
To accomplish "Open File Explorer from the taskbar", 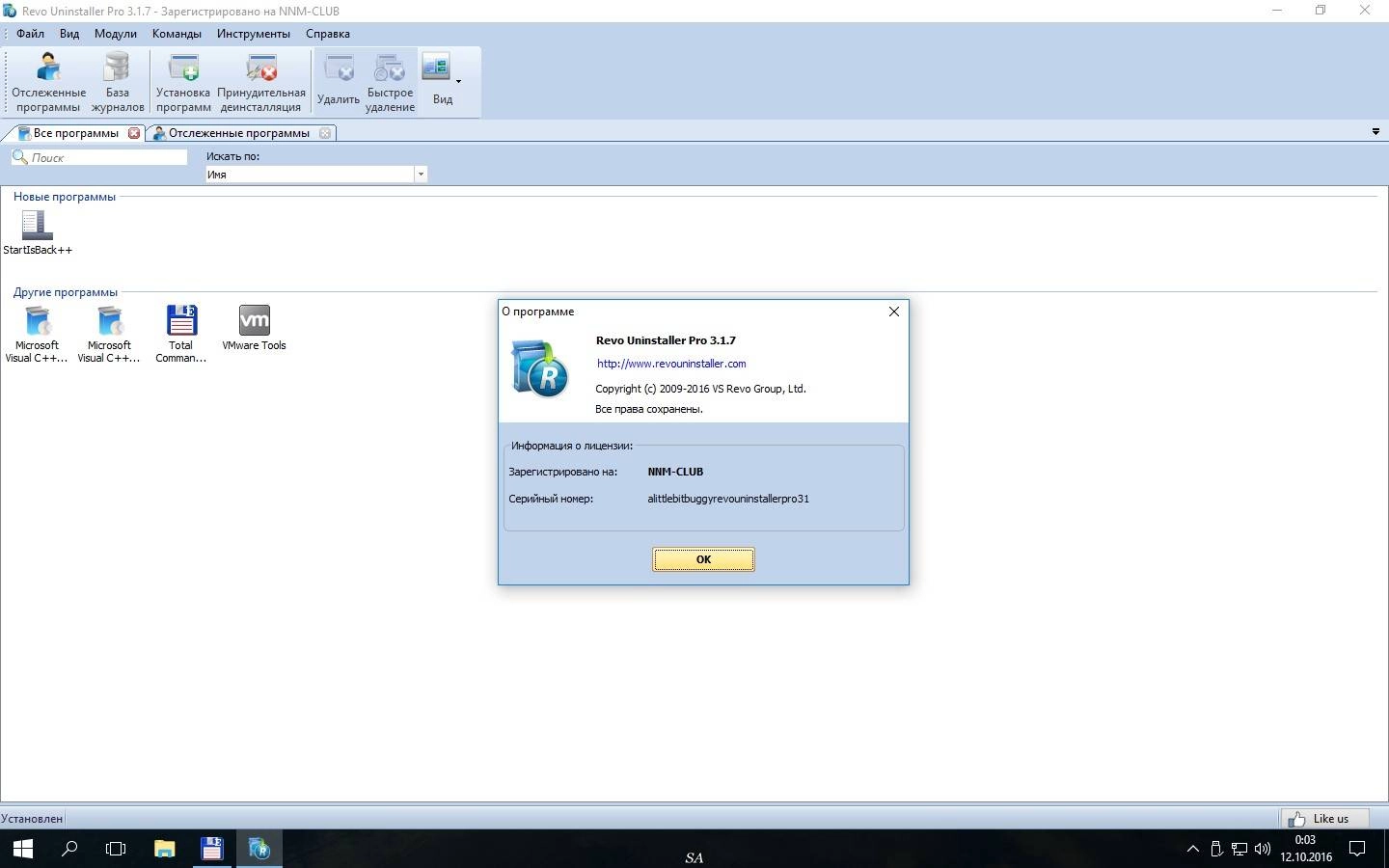I will tap(165, 849).
